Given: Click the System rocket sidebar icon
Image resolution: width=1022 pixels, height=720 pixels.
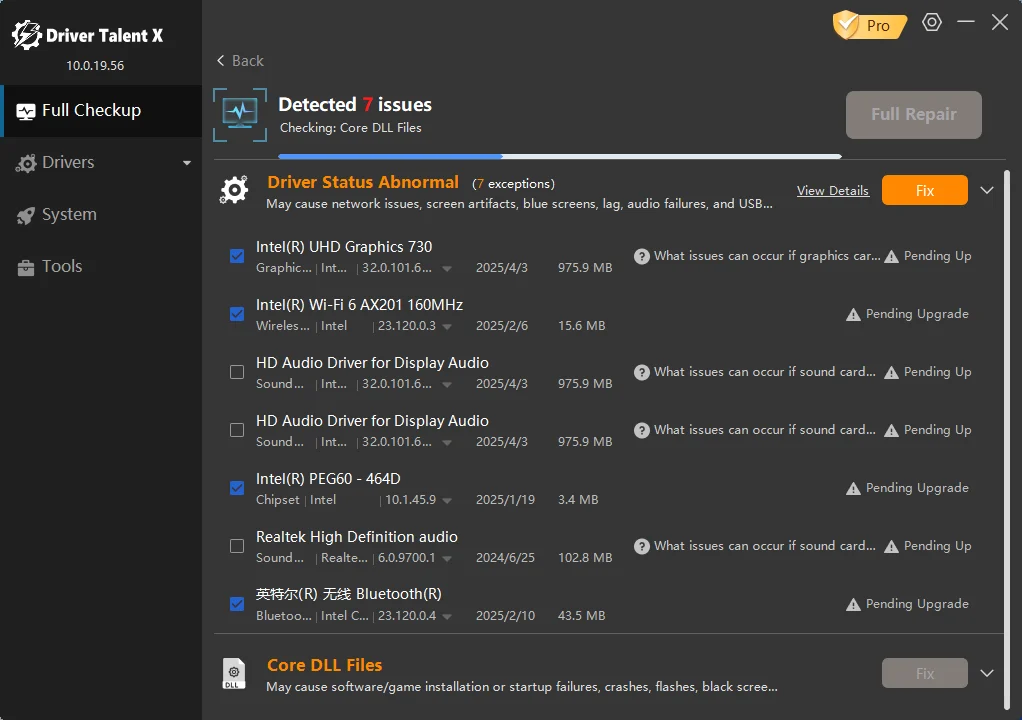Looking at the screenshot, I should pyautogui.click(x=26, y=216).
